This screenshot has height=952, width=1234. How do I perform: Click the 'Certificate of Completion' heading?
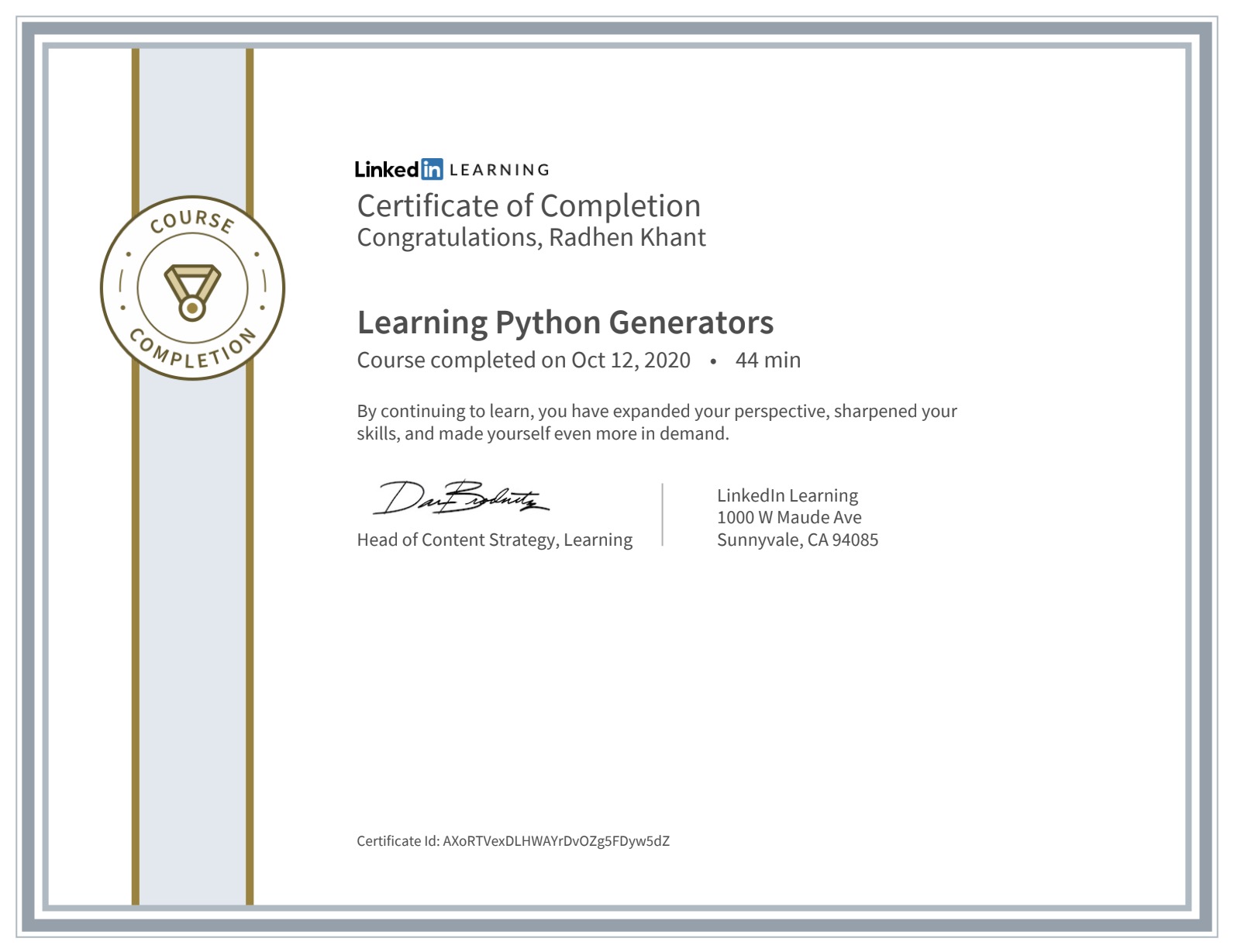coord(529,206)
